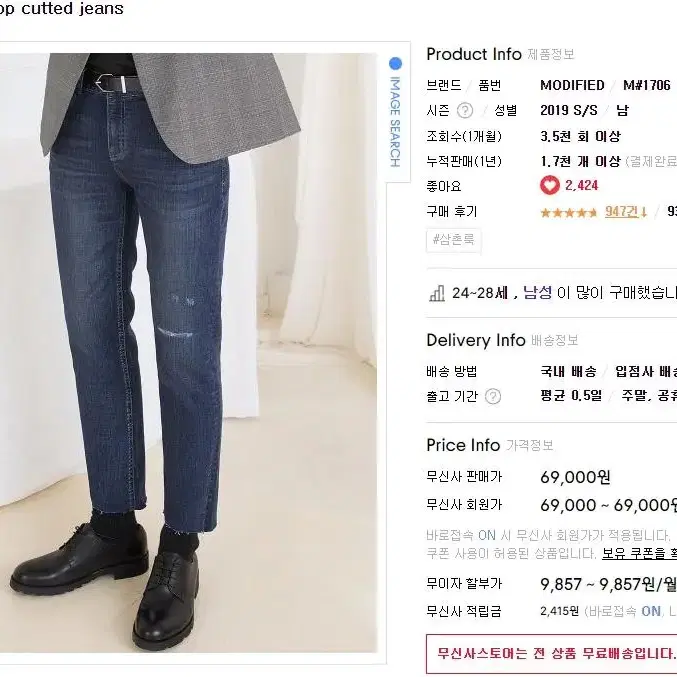Open the vertical IMAGE SEARCH tab
This screenshot has height=677, width=677.
pos(395,121)
